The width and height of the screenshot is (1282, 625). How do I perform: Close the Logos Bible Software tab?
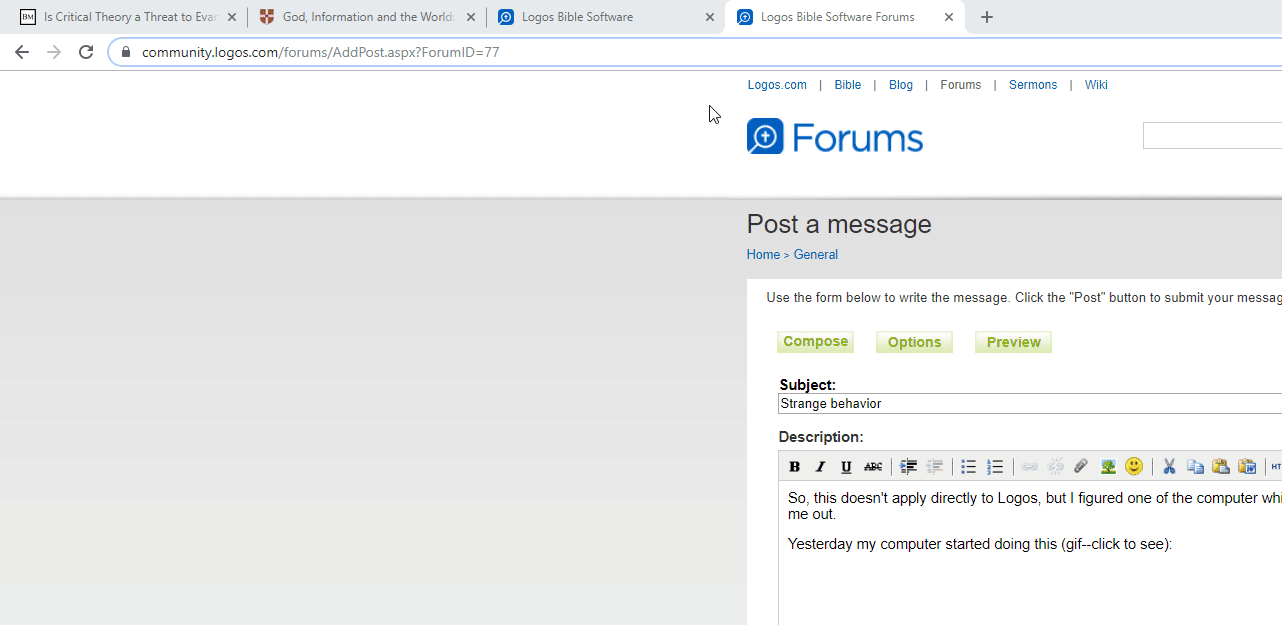click(710, 17)
